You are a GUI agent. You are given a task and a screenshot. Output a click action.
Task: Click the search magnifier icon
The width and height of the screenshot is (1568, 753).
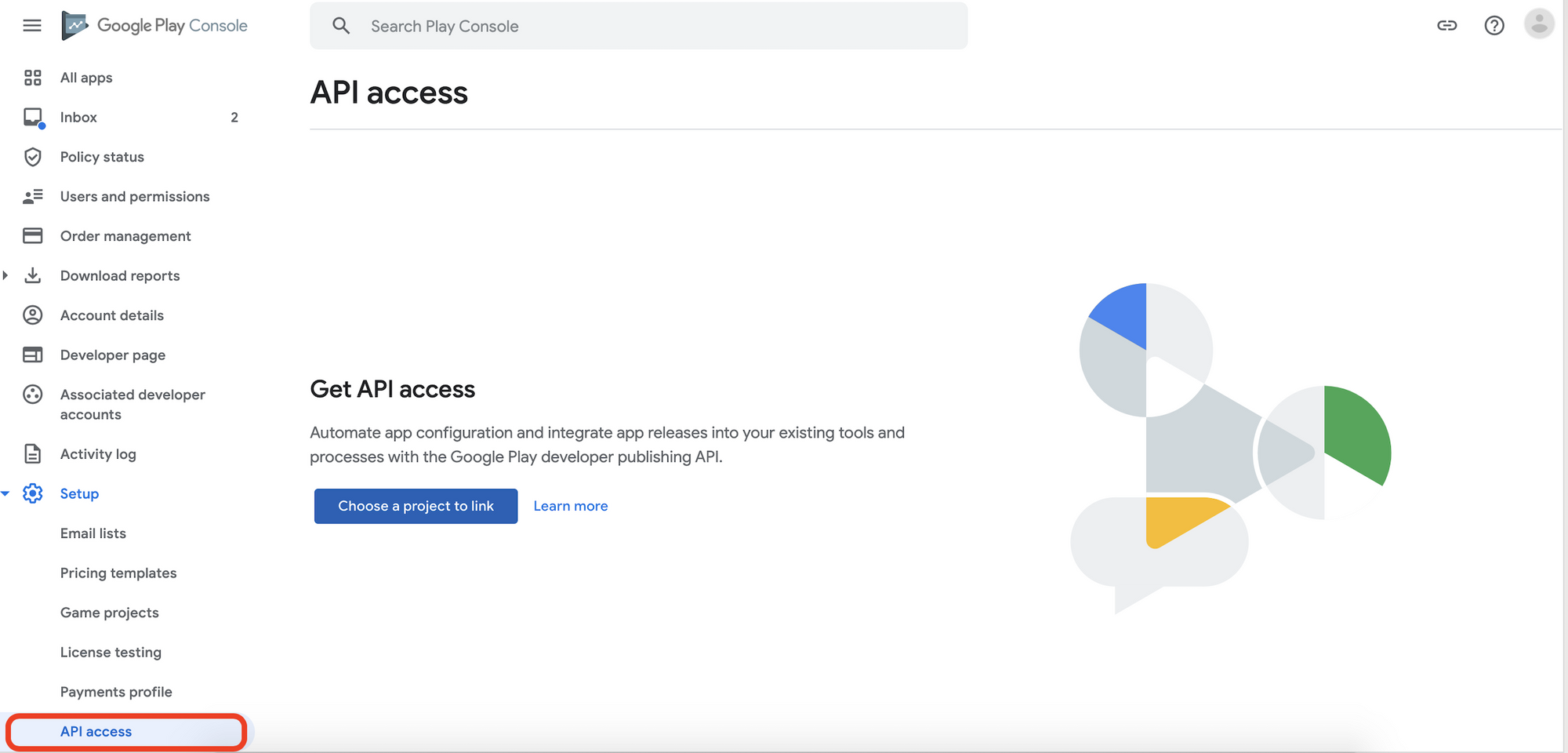[x=341, y=26]
